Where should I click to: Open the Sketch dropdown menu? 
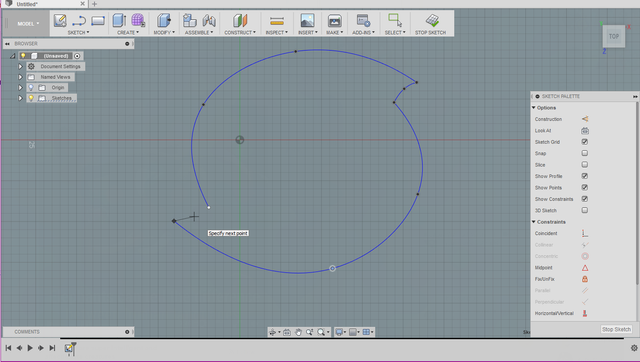pyautogui.click(x=78, y=33)
